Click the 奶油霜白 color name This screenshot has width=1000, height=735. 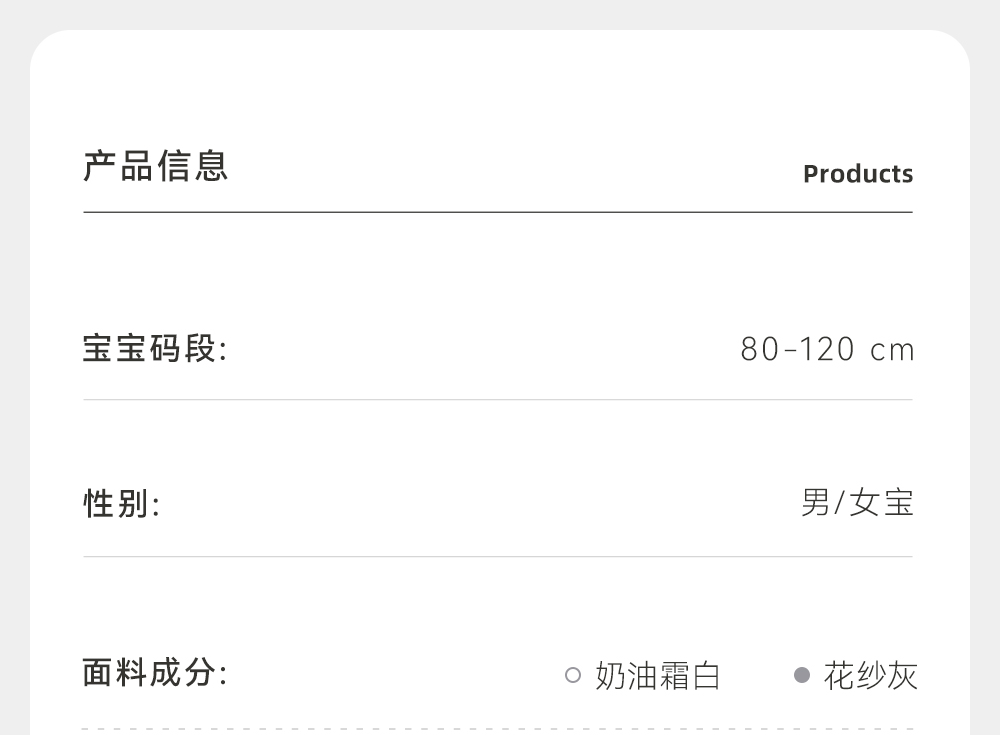tap(658, 676)
